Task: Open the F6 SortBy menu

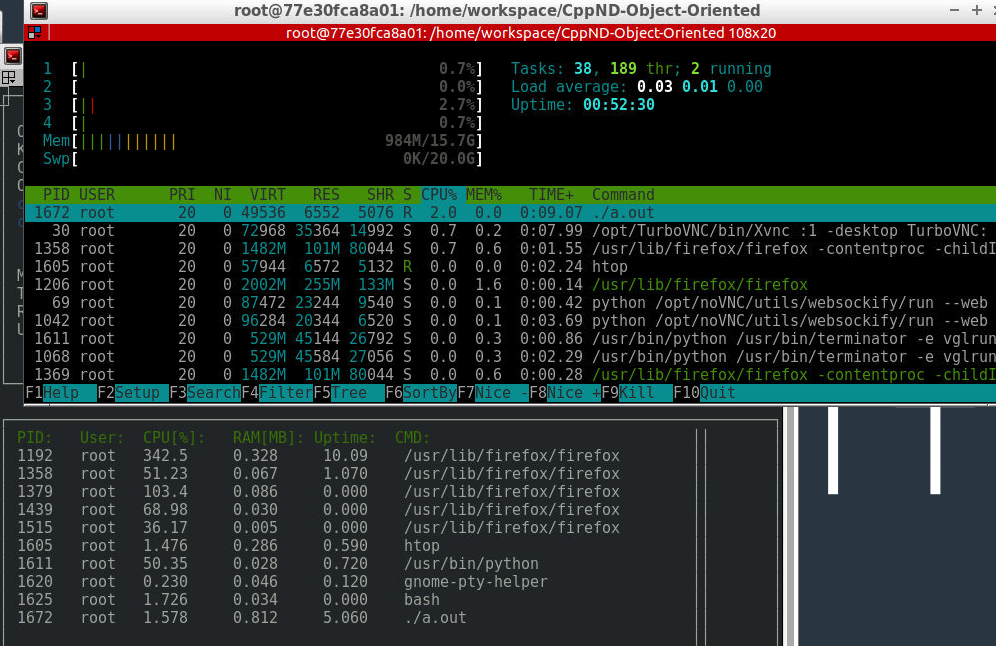Action: coord(429,393)
